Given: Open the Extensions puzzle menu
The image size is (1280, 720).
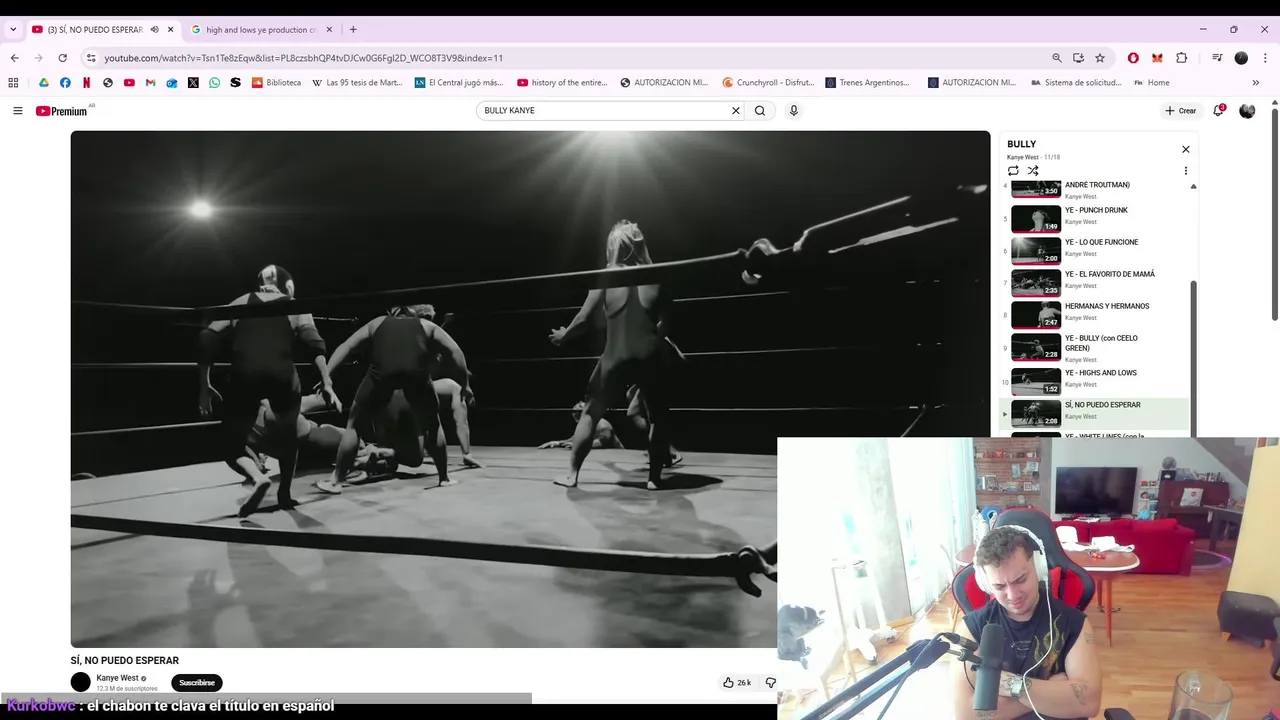Looking at the screenshot, I should click(x=1181, y=58).
